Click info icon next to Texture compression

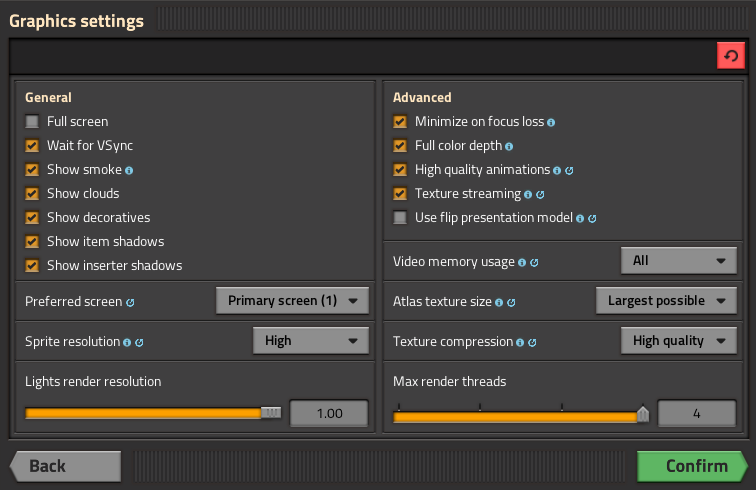518,342
